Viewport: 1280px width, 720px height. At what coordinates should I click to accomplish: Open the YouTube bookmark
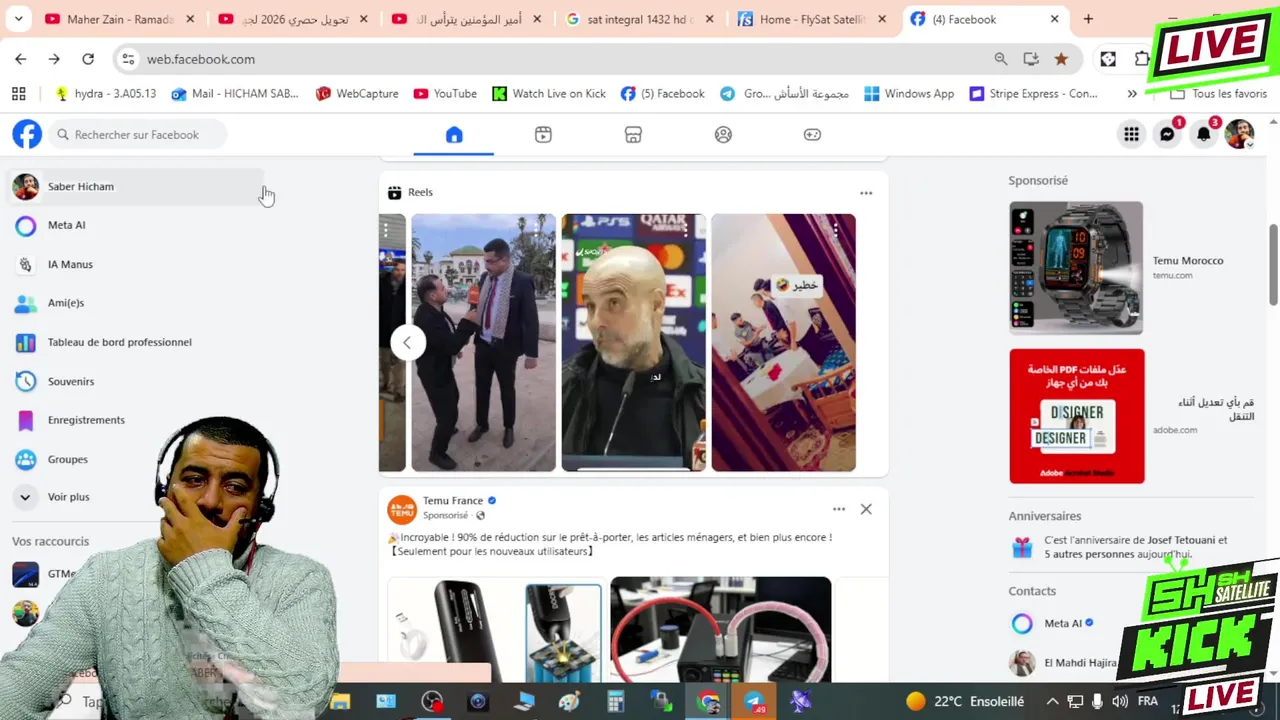coord(445,94)
